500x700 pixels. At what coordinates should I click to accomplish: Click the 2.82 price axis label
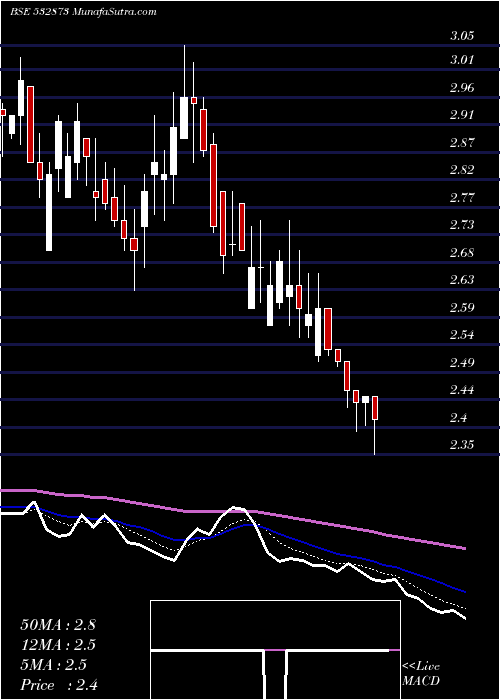462,170
